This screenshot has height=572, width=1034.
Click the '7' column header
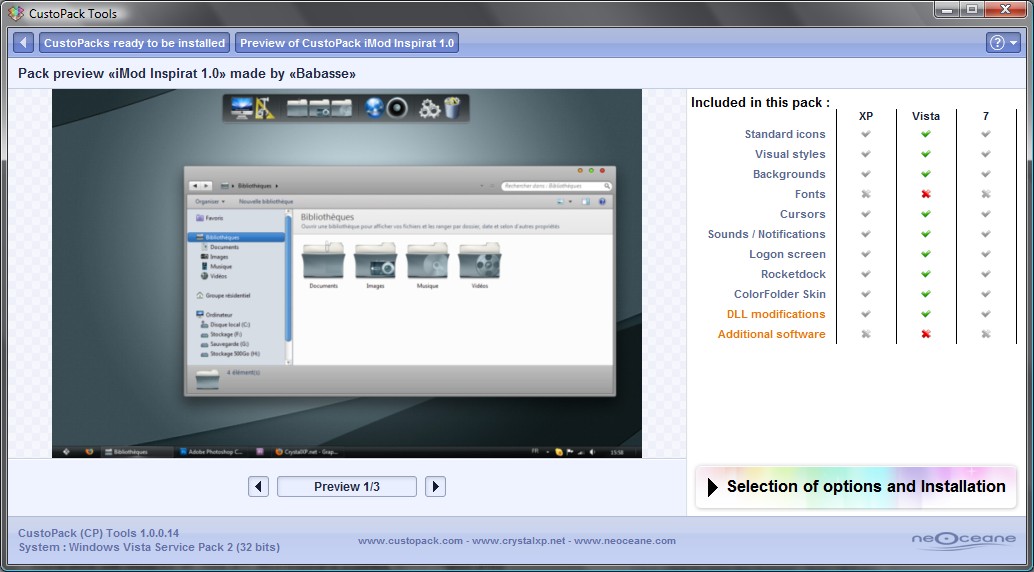tap(986, 116)
